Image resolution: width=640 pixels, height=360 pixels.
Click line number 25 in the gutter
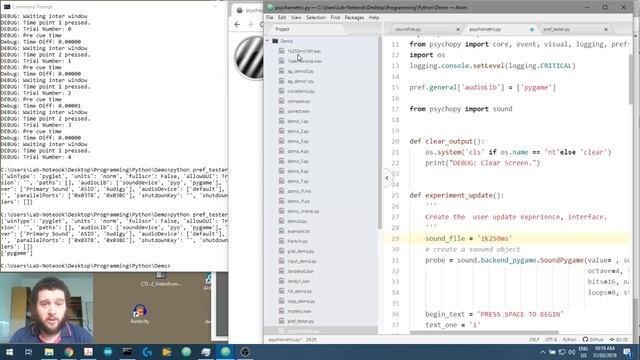(x=395, y=195)
